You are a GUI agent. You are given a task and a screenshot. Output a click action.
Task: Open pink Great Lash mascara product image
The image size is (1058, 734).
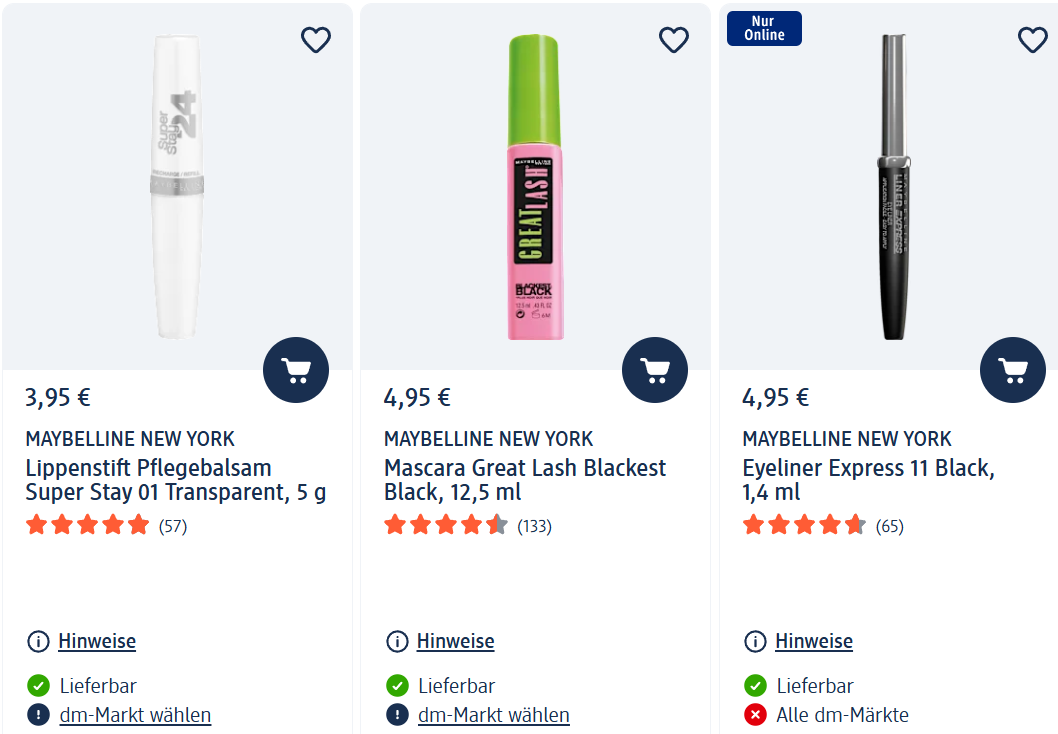pyautogui.click(x=534, y=187)
